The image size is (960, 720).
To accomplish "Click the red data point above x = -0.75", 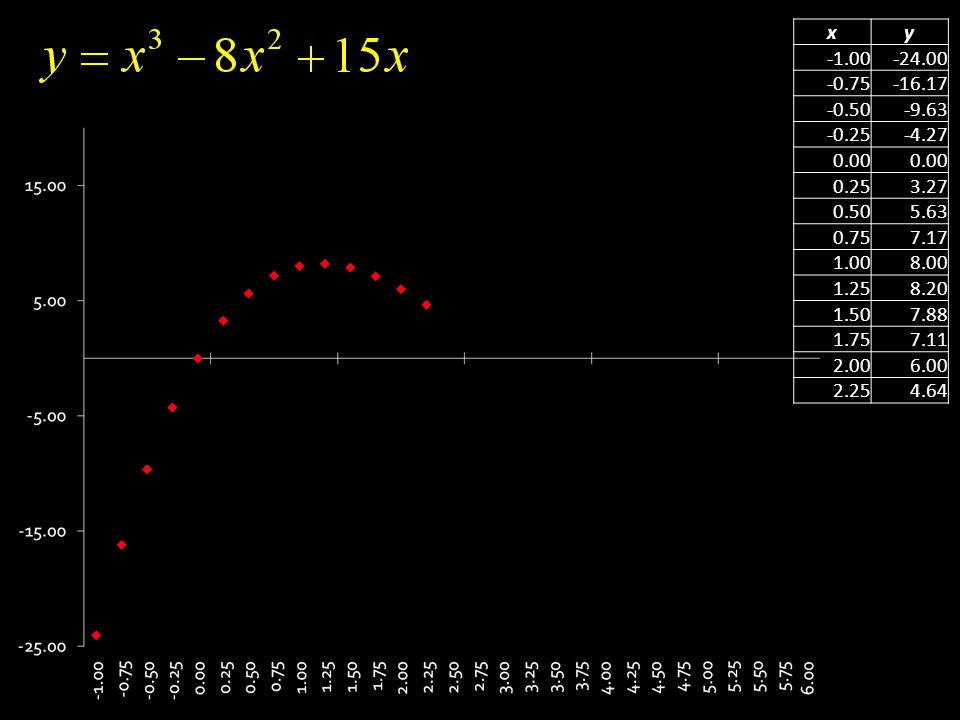I will click(122, 544).
